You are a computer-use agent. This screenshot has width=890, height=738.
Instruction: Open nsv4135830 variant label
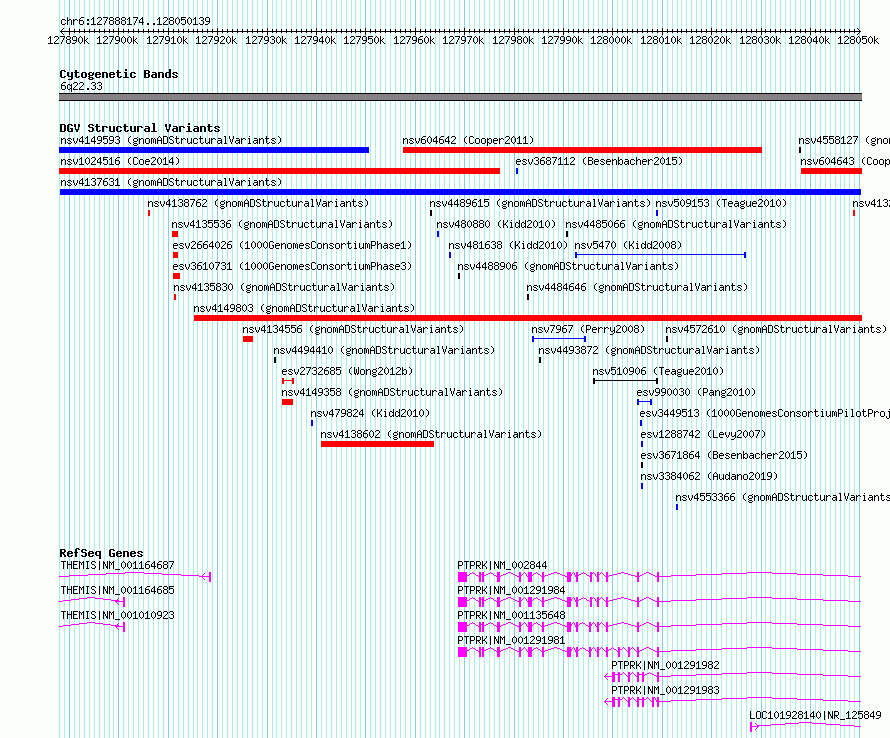click(284, 287)
